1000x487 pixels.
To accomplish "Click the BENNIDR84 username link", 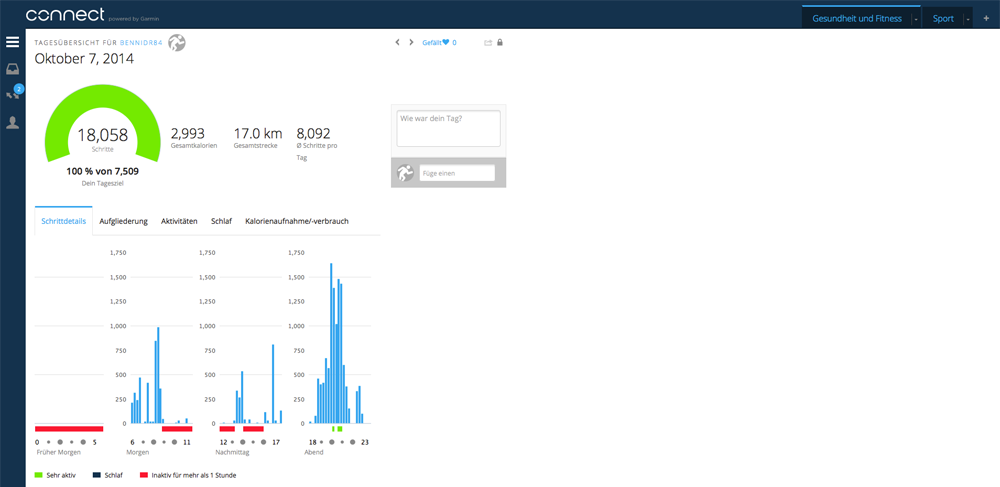I will pos(140,43).
